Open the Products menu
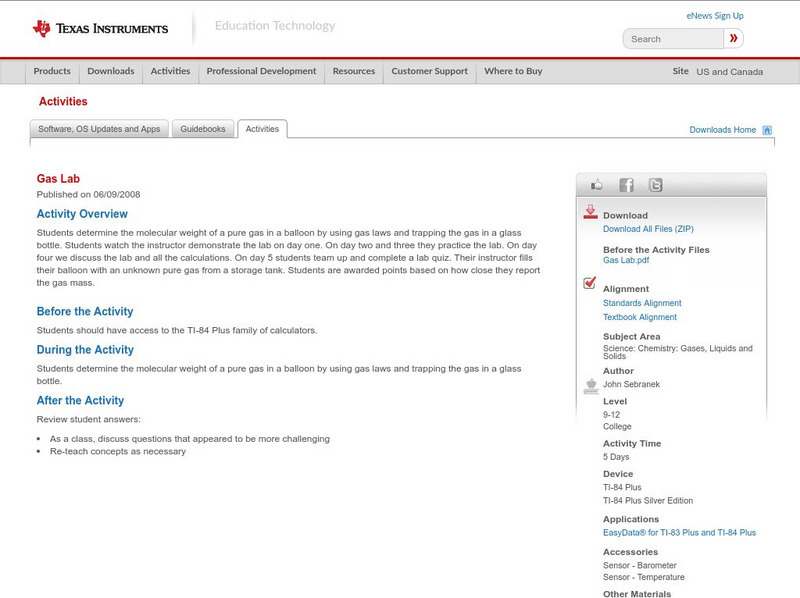This screenshot has height=598, width=800. click(52, 71)
